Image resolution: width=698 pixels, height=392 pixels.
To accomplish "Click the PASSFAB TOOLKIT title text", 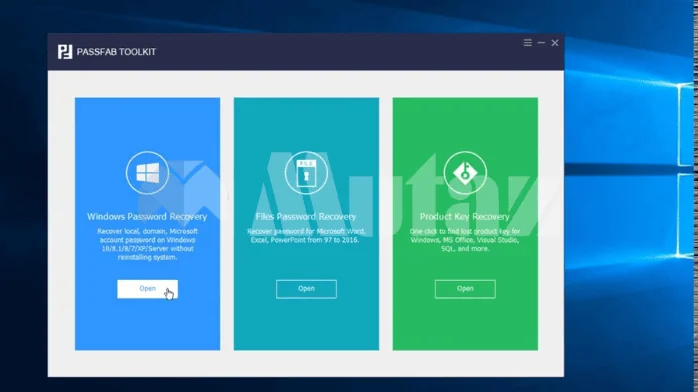I will pos(116,52).
